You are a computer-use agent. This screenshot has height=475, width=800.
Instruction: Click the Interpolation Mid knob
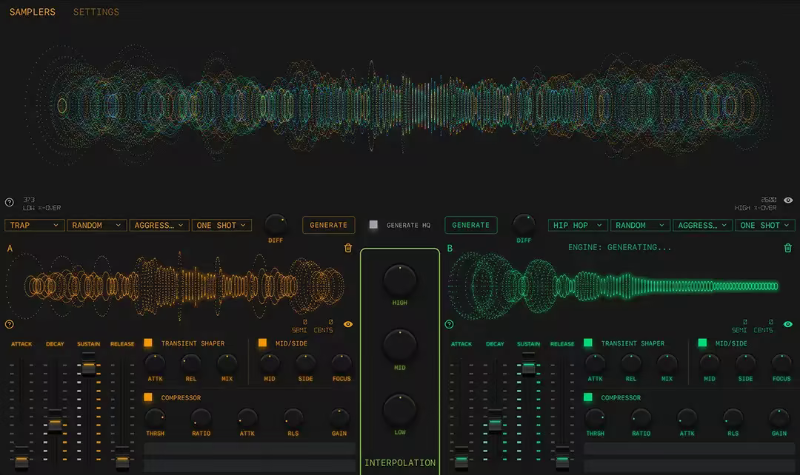(x=399, y=345)
